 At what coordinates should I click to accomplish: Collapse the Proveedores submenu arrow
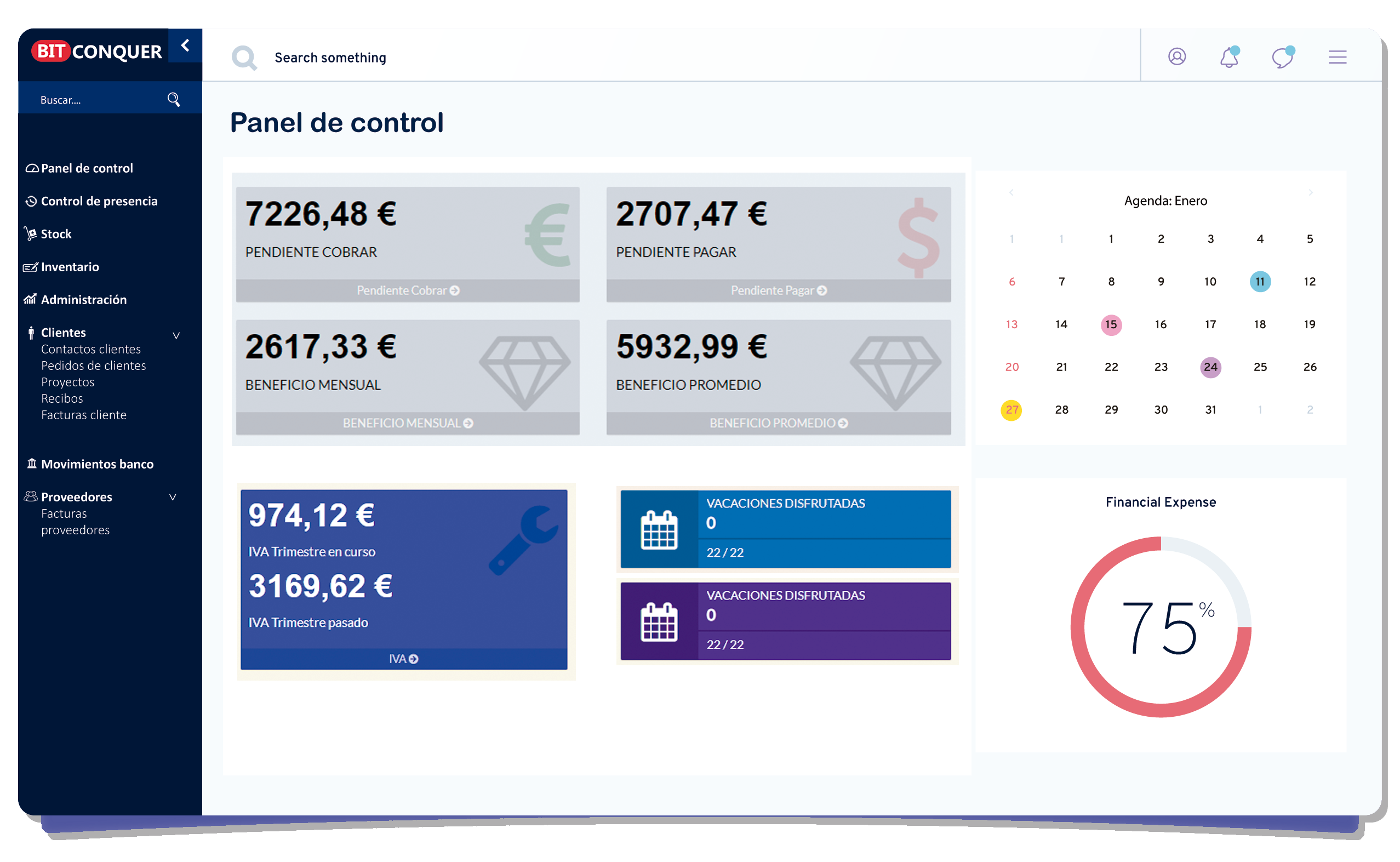coord(173,497)
